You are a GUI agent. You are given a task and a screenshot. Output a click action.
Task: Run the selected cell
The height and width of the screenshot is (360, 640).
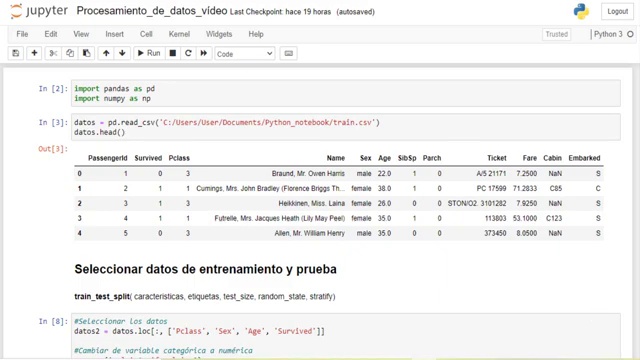pos(149,53)
